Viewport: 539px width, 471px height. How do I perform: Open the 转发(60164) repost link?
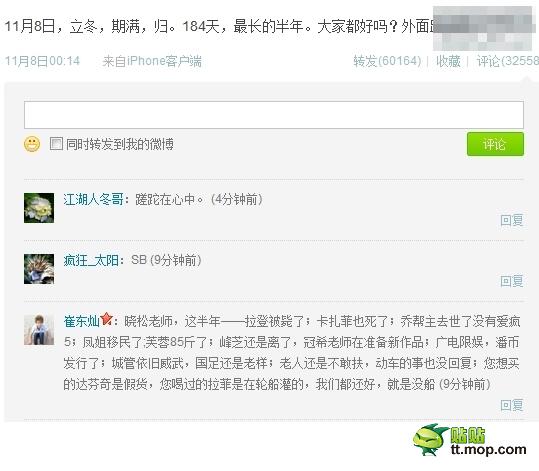[387, 61]
